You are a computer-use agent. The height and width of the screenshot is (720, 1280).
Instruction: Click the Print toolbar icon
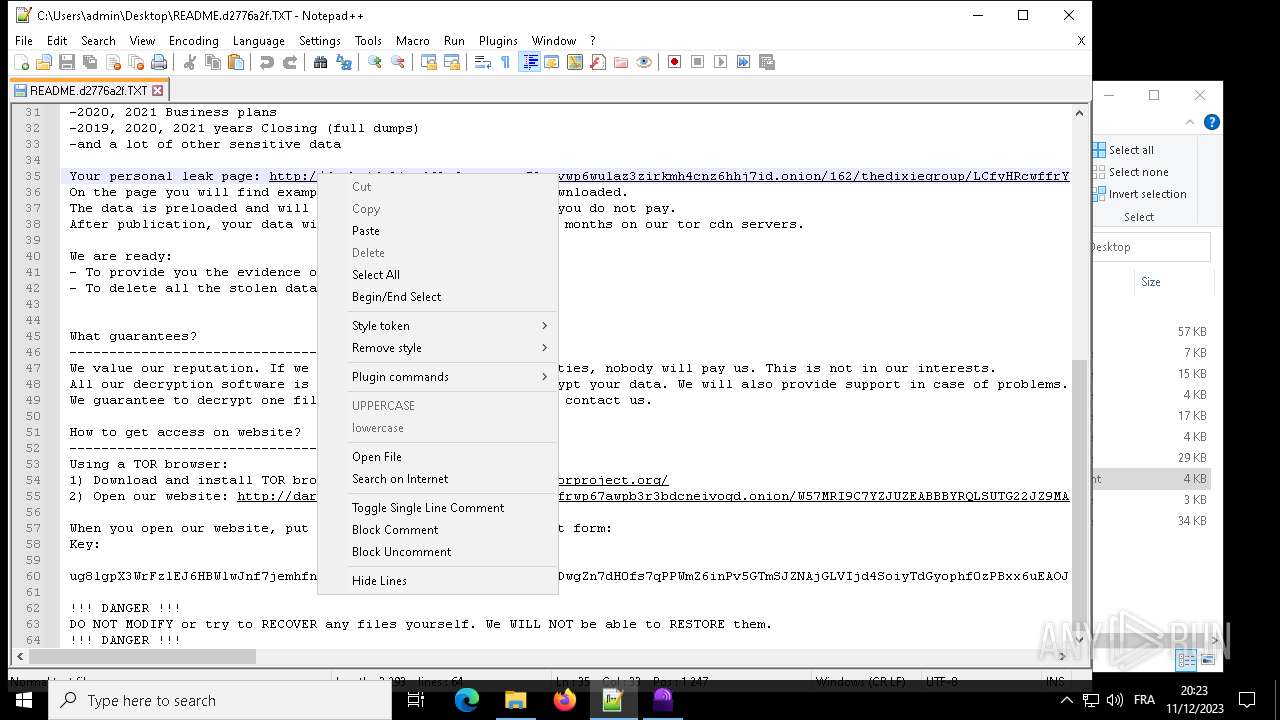click(159, 62)
